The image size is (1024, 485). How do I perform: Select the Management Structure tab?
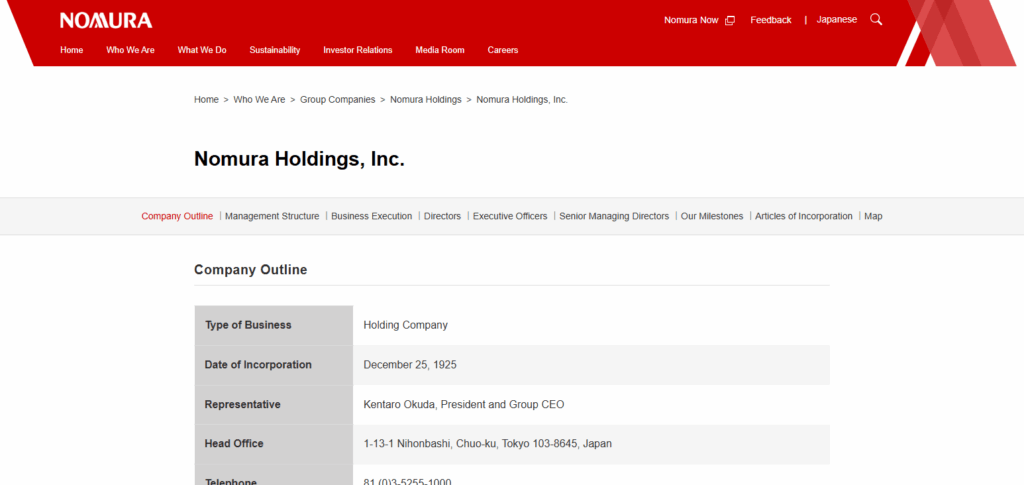click(272, 216)
